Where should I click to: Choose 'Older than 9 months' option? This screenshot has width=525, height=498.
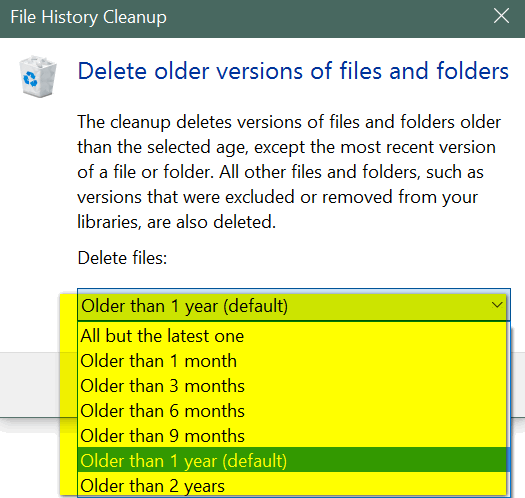[x=293, y=436]
